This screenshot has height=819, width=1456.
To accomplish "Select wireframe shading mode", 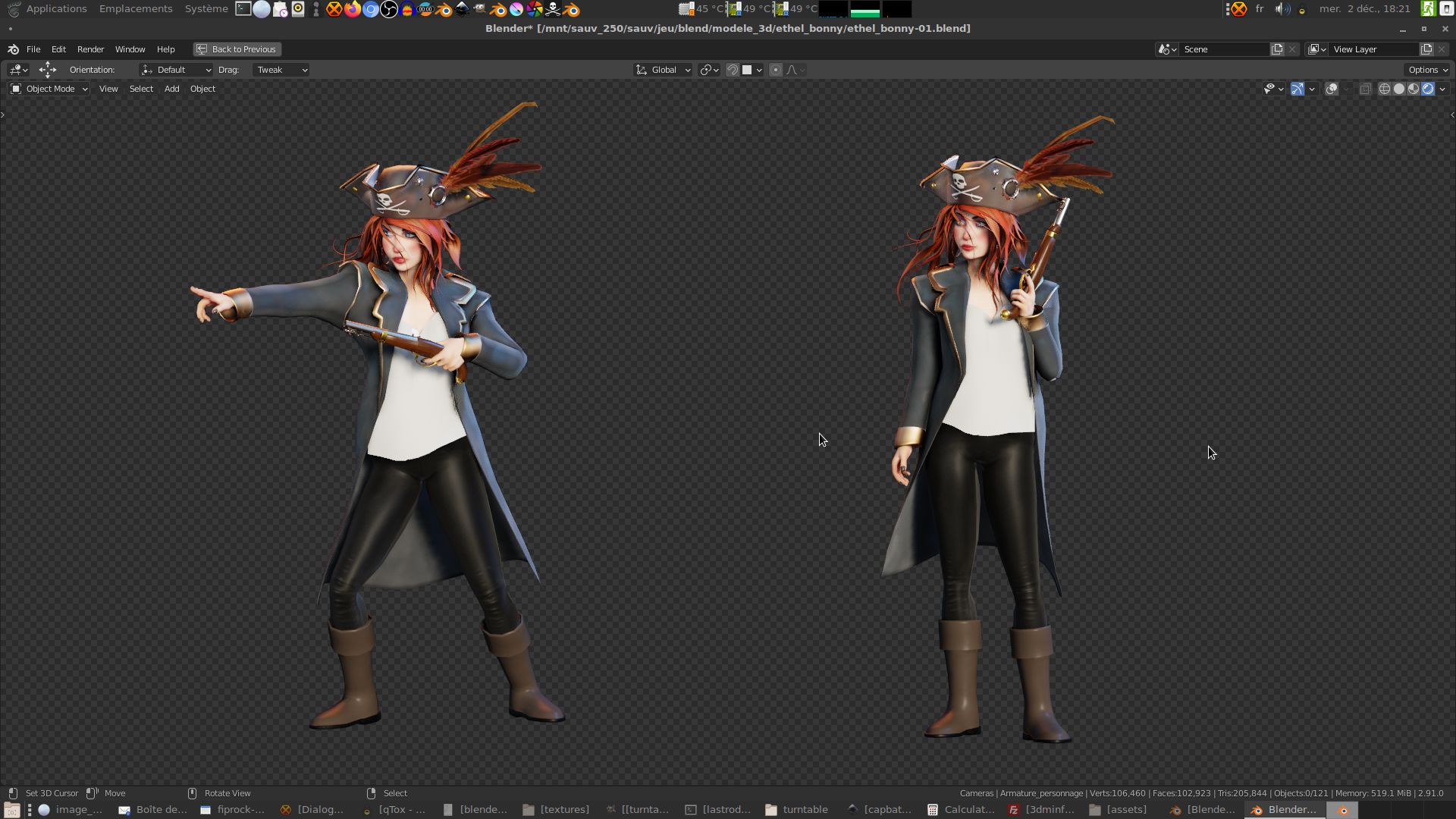I will pos(1384,89).
